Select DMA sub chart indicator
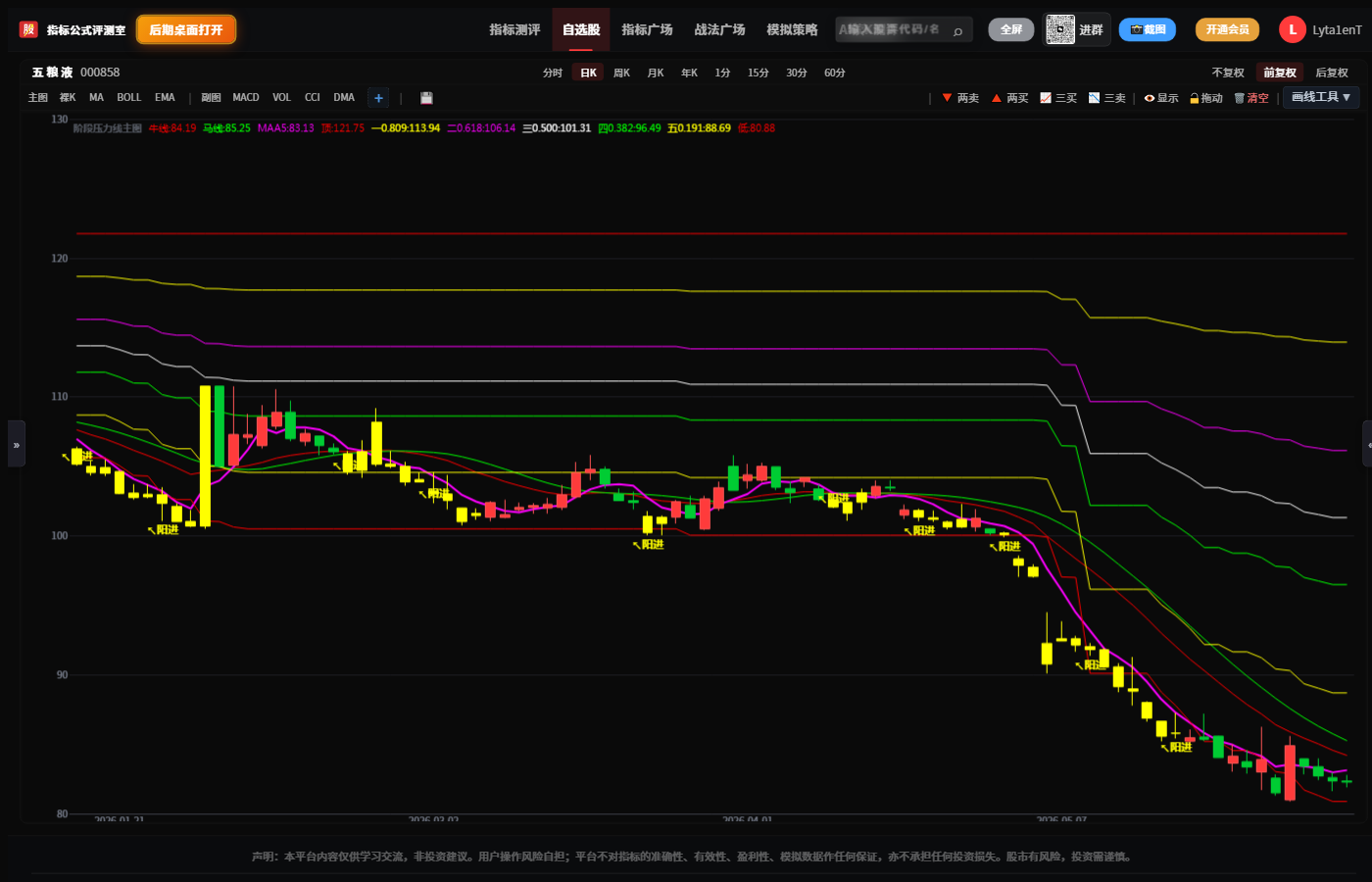 tap(344, 98)
